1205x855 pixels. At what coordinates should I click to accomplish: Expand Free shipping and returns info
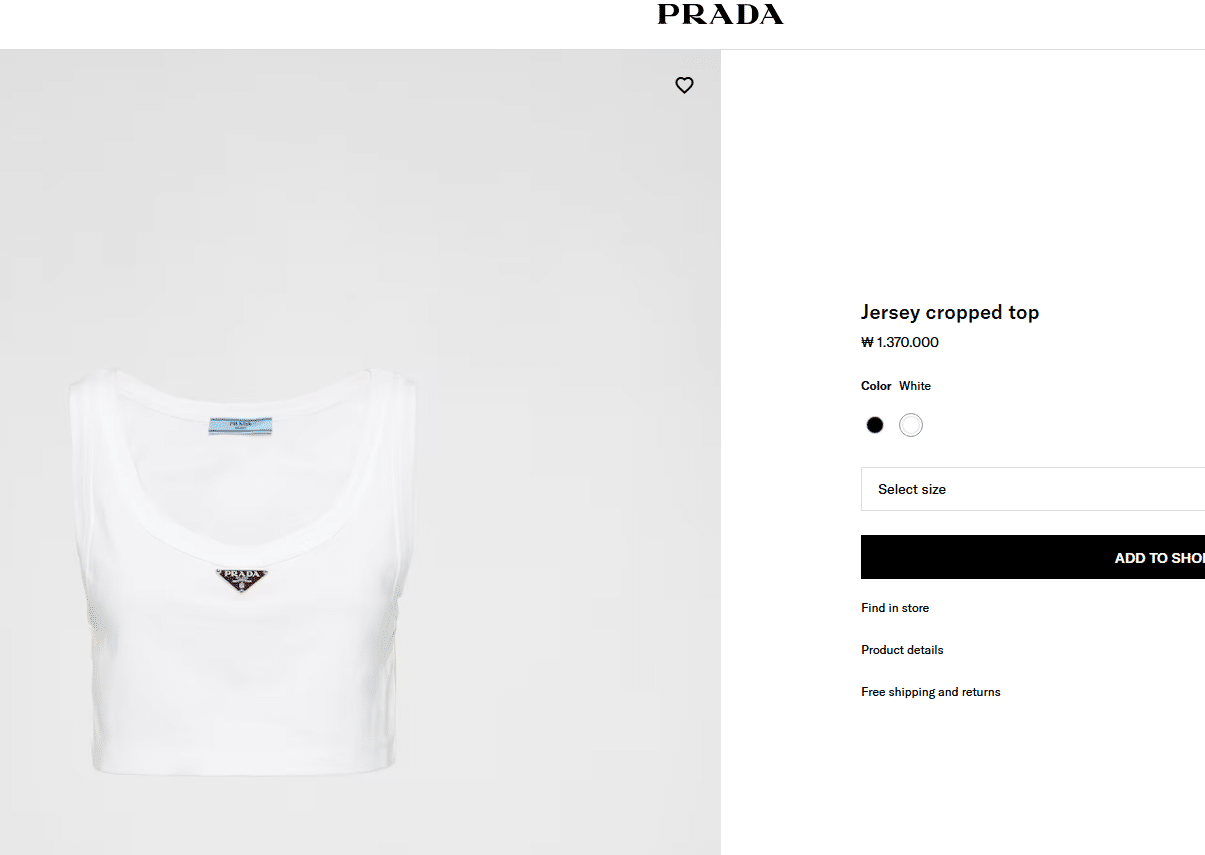[x=931, y=692]
